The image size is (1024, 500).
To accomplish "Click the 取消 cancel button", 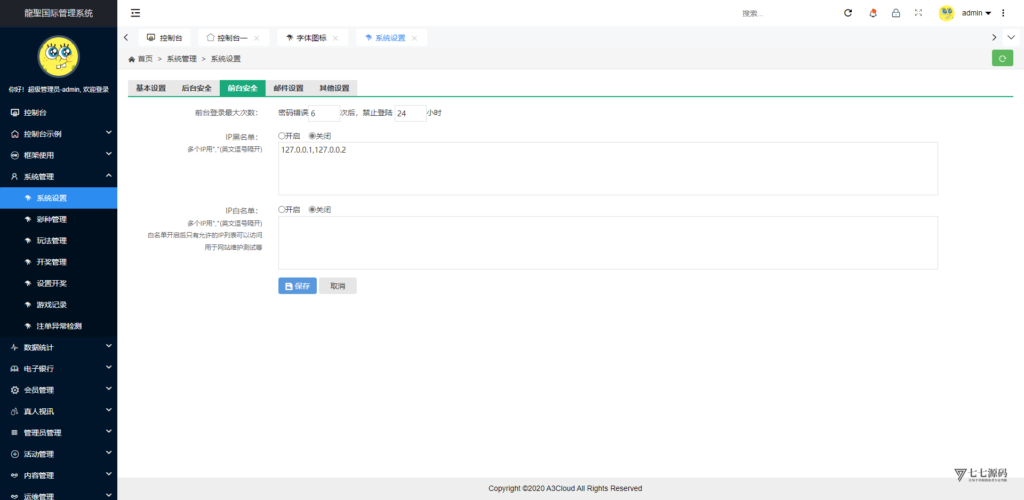I will (x=337, y=286).
